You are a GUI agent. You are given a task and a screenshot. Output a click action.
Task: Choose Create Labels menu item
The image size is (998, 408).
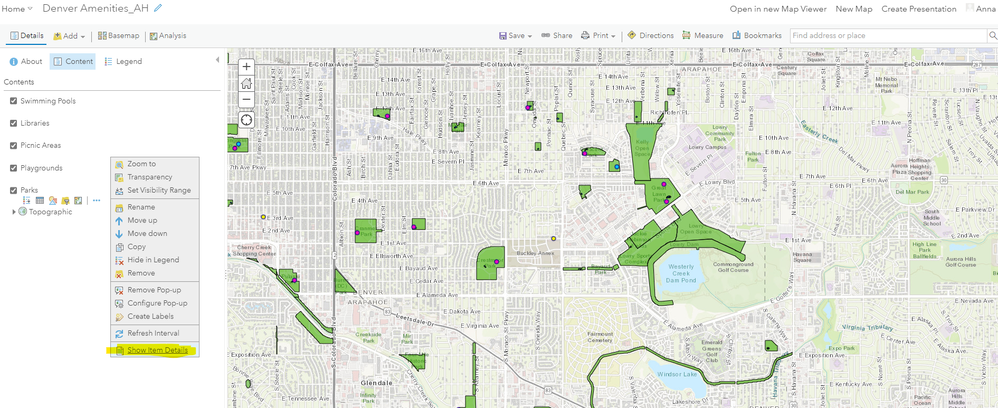pyautogui.click(x=150, y=316)
